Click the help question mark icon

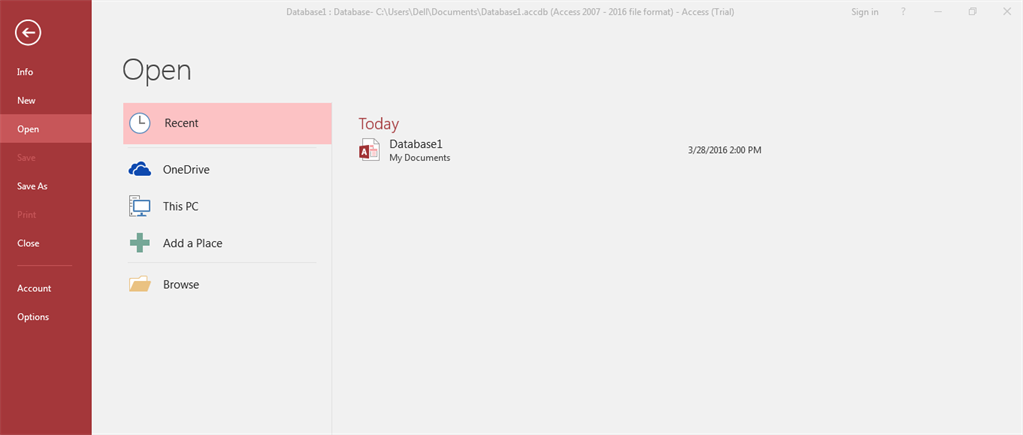[904, 12]
